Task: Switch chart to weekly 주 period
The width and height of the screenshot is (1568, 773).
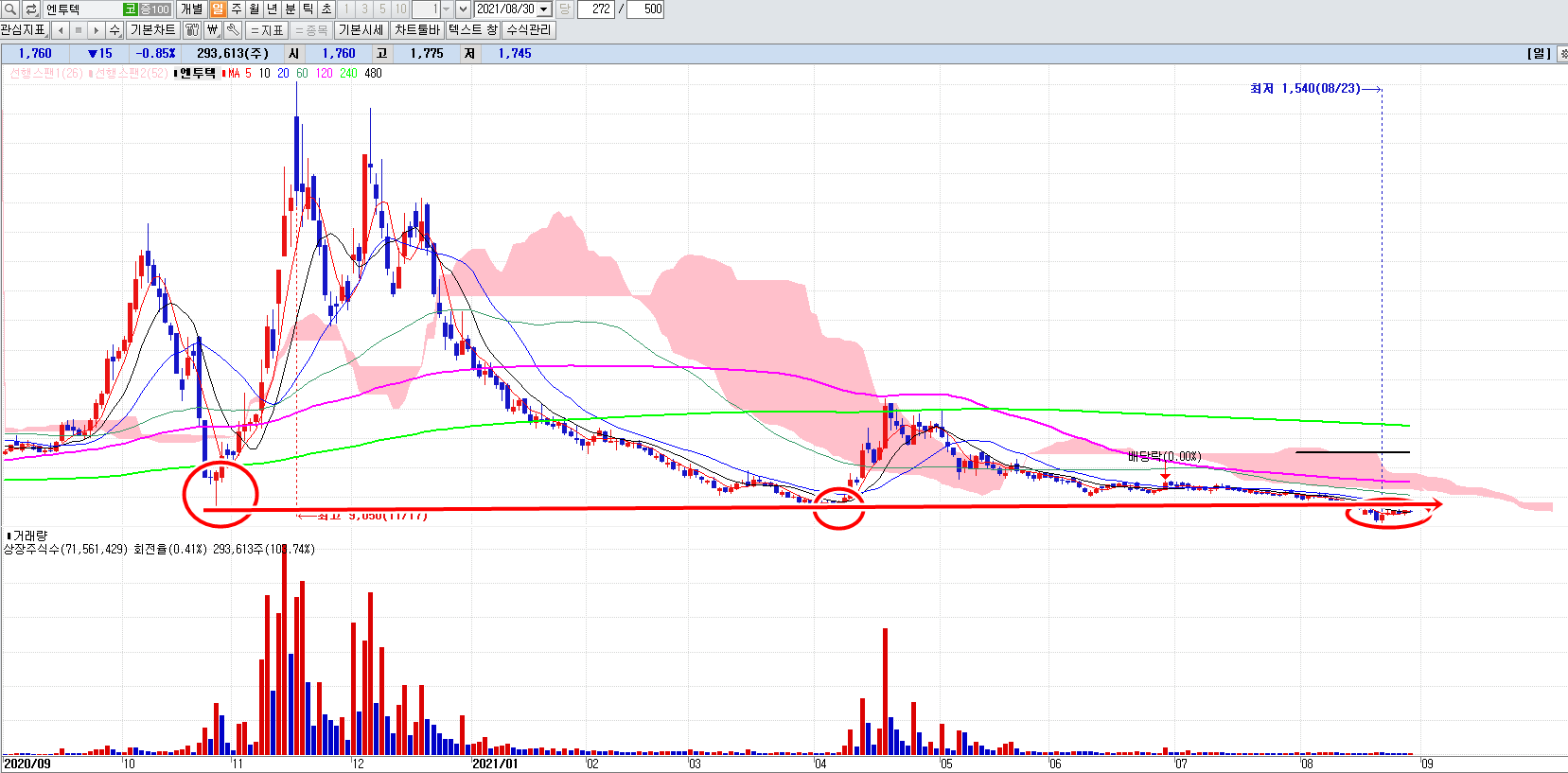Action: [x=237, y=9]
